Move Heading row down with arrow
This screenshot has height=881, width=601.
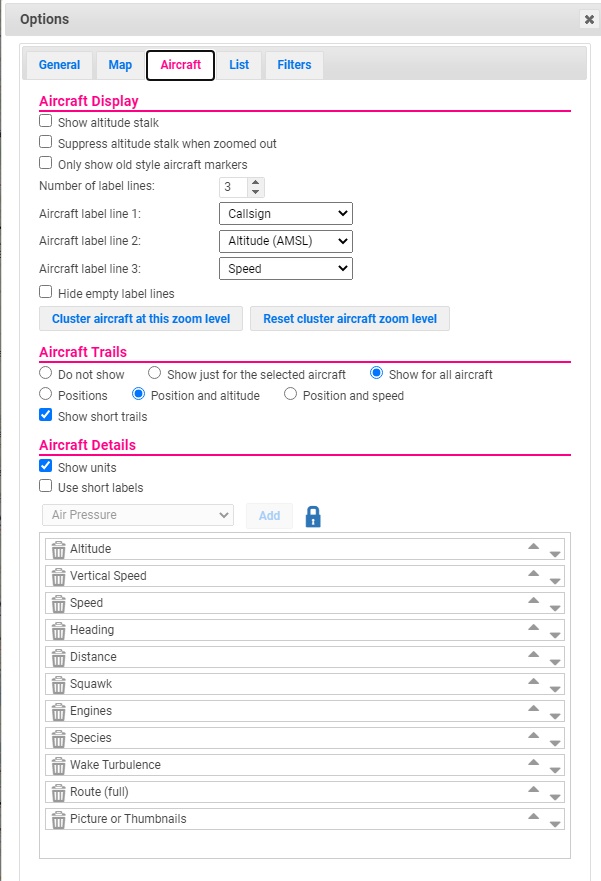click(x=555, y=635)
